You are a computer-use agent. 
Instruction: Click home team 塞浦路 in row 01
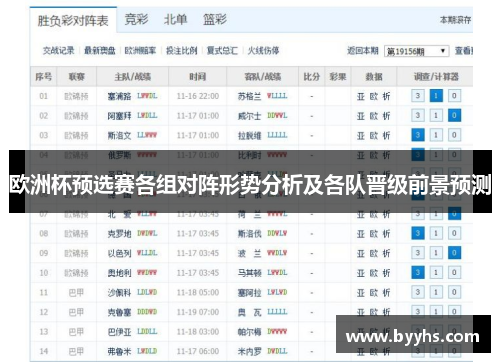[119, 96]
